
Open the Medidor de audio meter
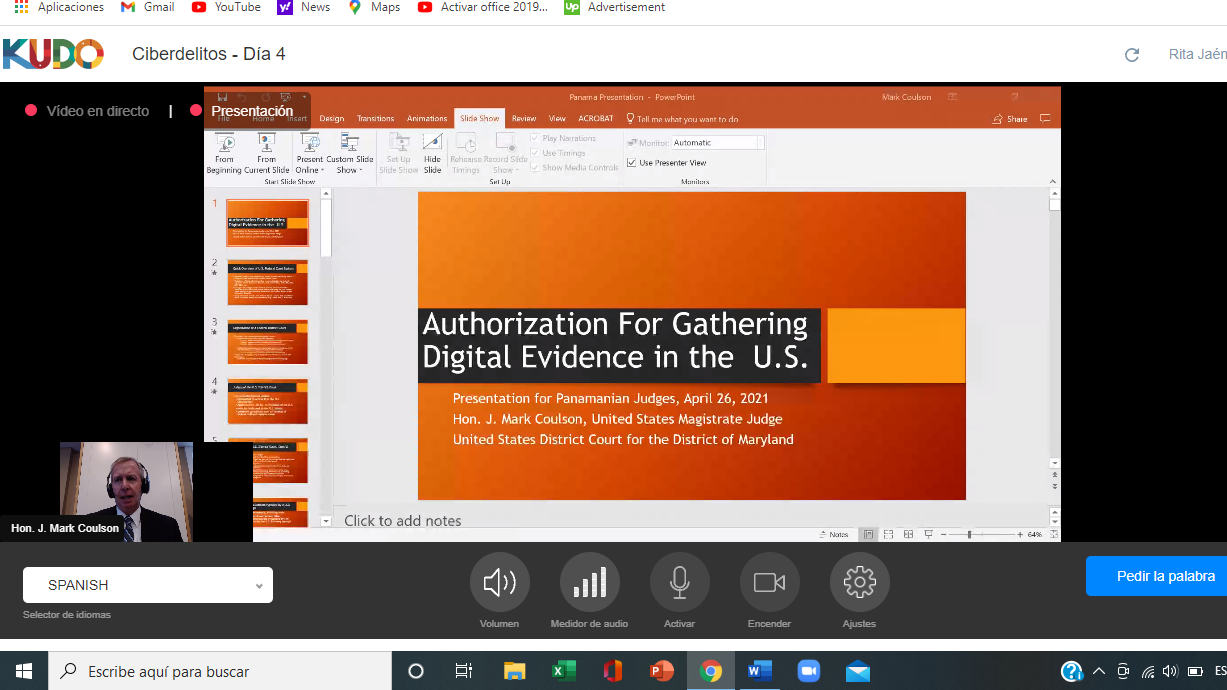click(590, 582)
